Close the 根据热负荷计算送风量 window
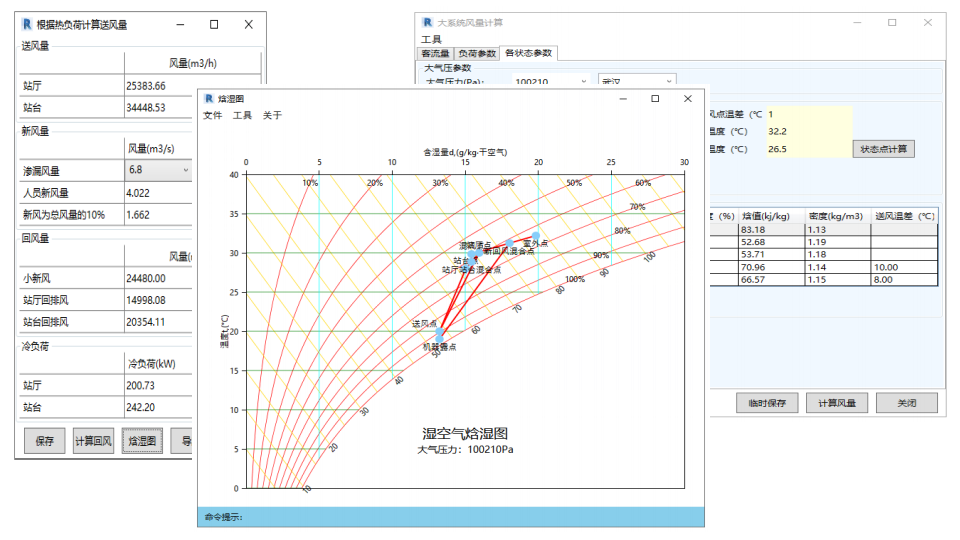960x540 pixels. (x=249, y=24)
